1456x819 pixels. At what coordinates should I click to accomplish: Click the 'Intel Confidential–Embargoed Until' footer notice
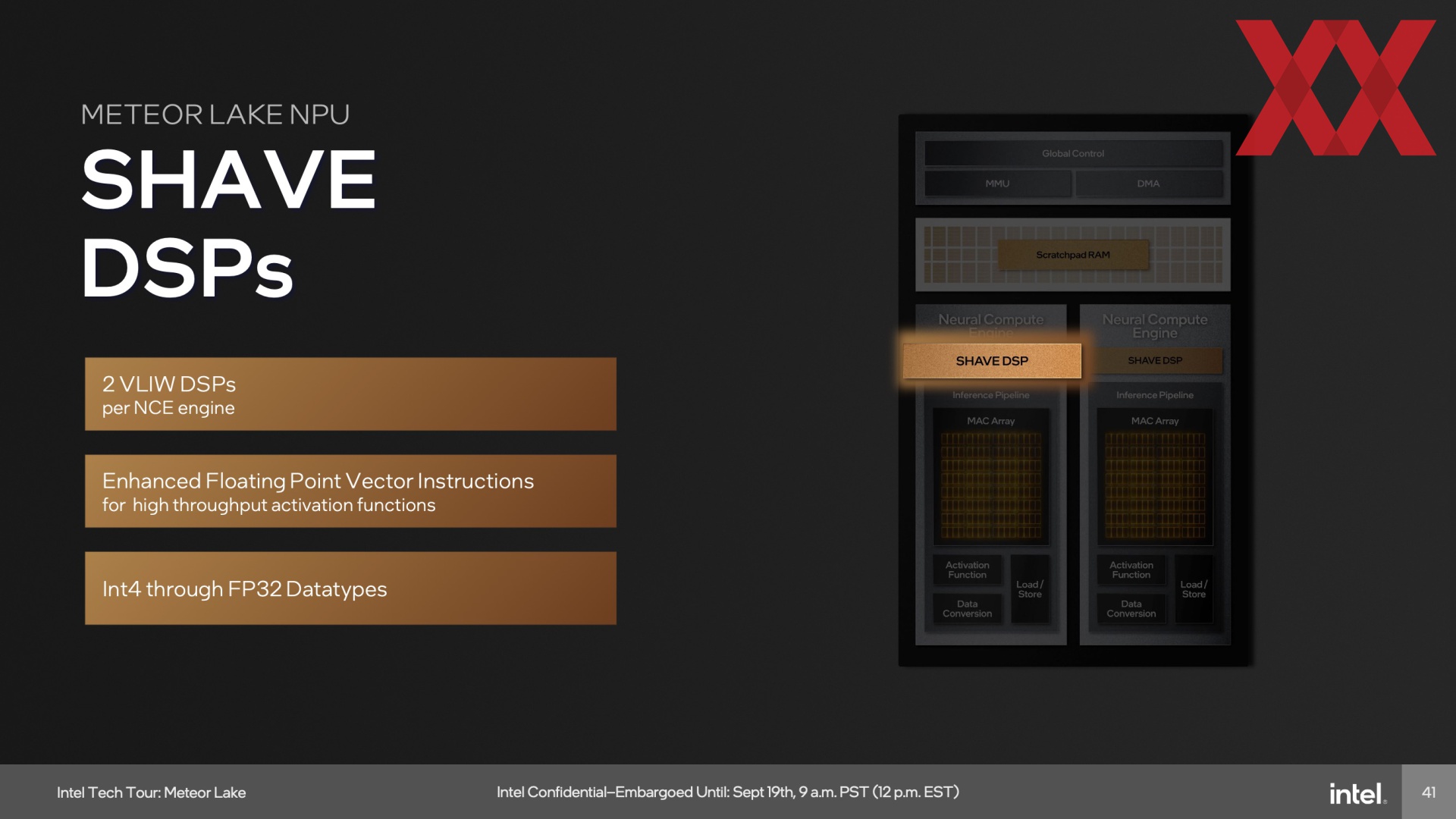point(728,792)
